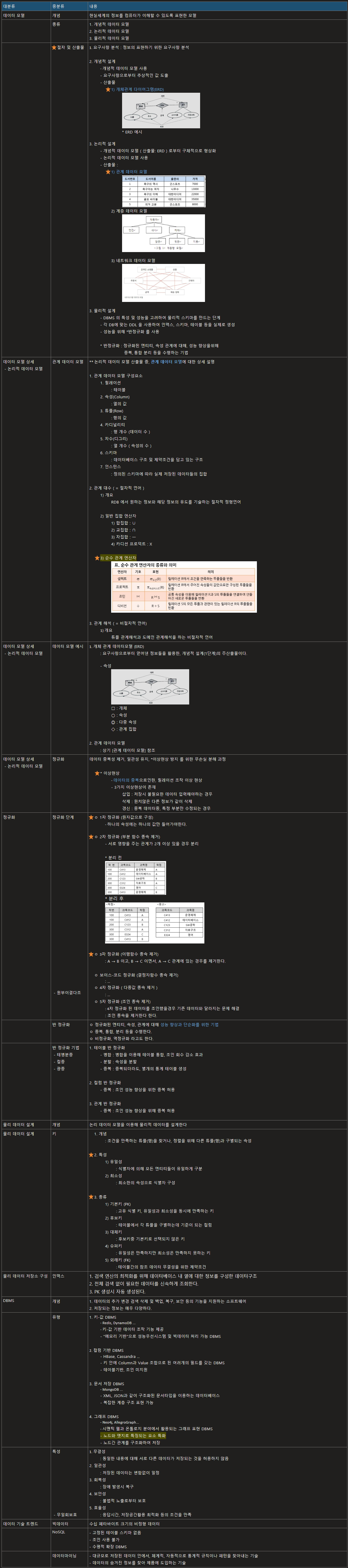The height and width of the screenshot is (1568, 348).
Task: Click the '1) 기본키 (PK)' line
Action: tap(118, 1204)
